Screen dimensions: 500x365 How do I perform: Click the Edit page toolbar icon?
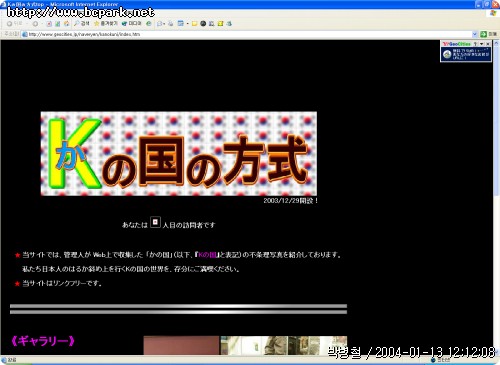(181, 24)
